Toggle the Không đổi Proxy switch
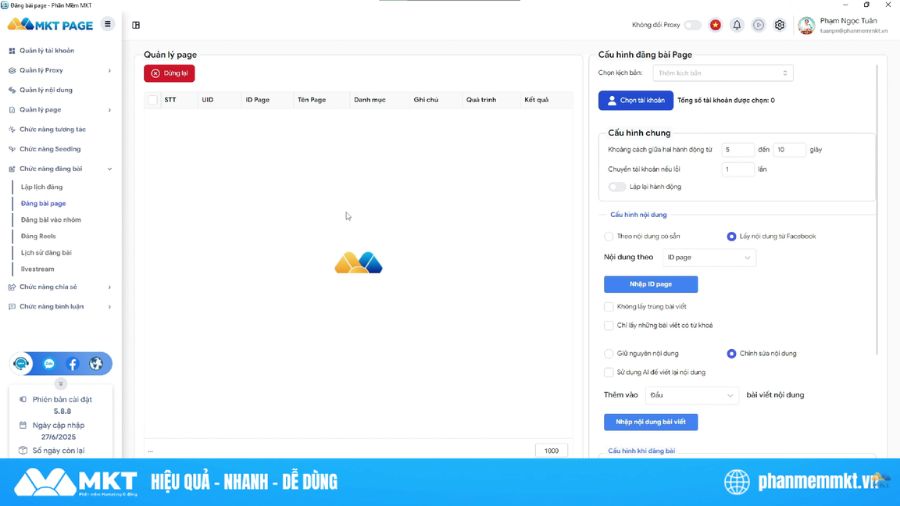 pos(693,25)
